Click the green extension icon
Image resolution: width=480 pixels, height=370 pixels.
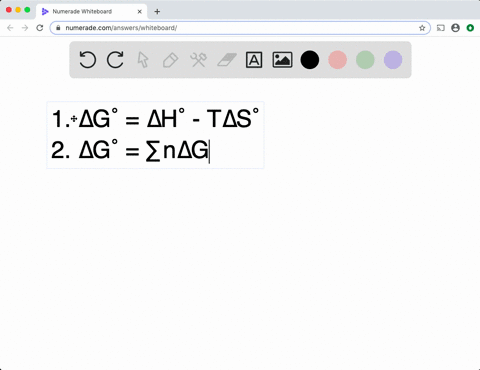pos(470,28)
